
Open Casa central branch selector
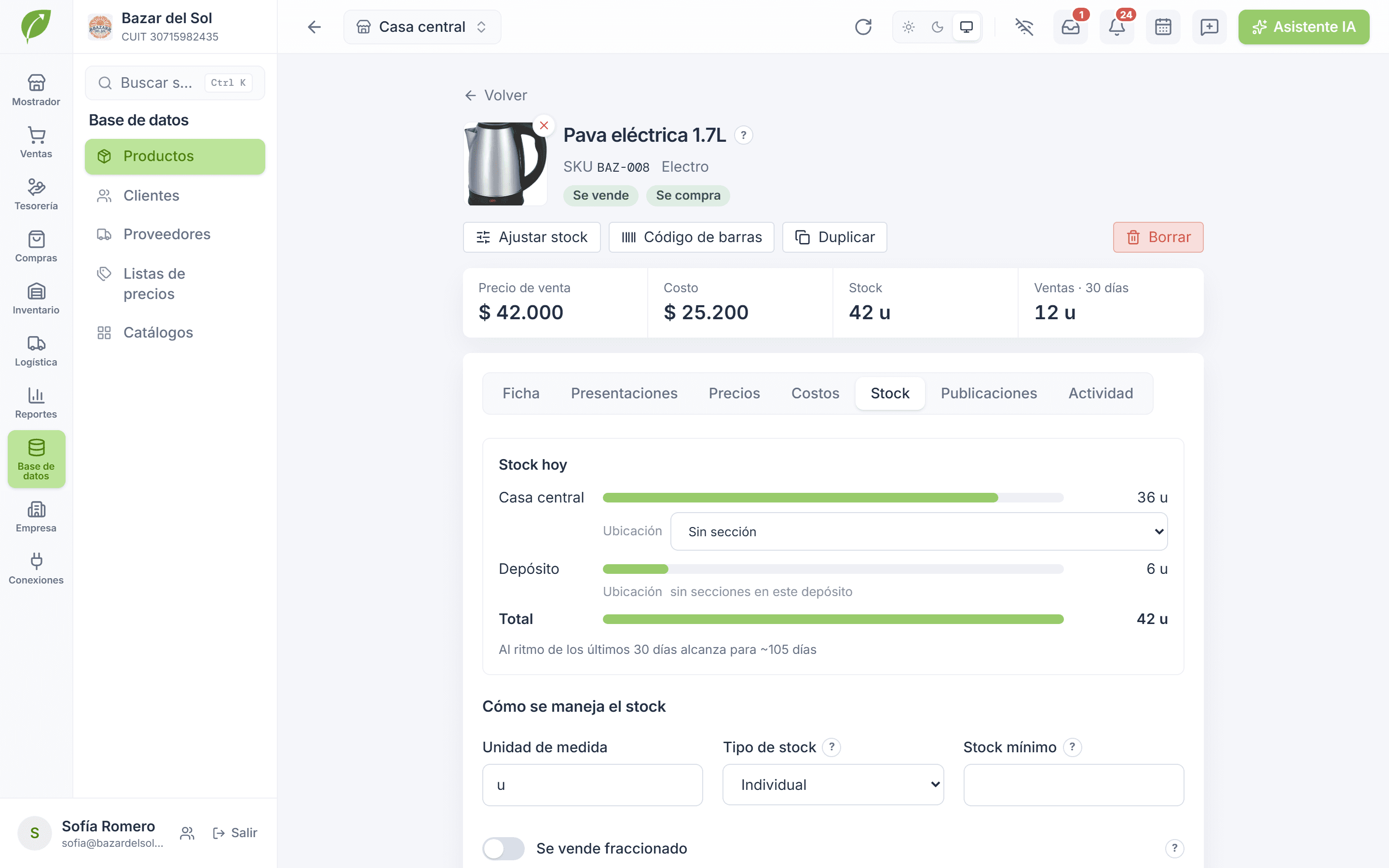coord(422,27)
